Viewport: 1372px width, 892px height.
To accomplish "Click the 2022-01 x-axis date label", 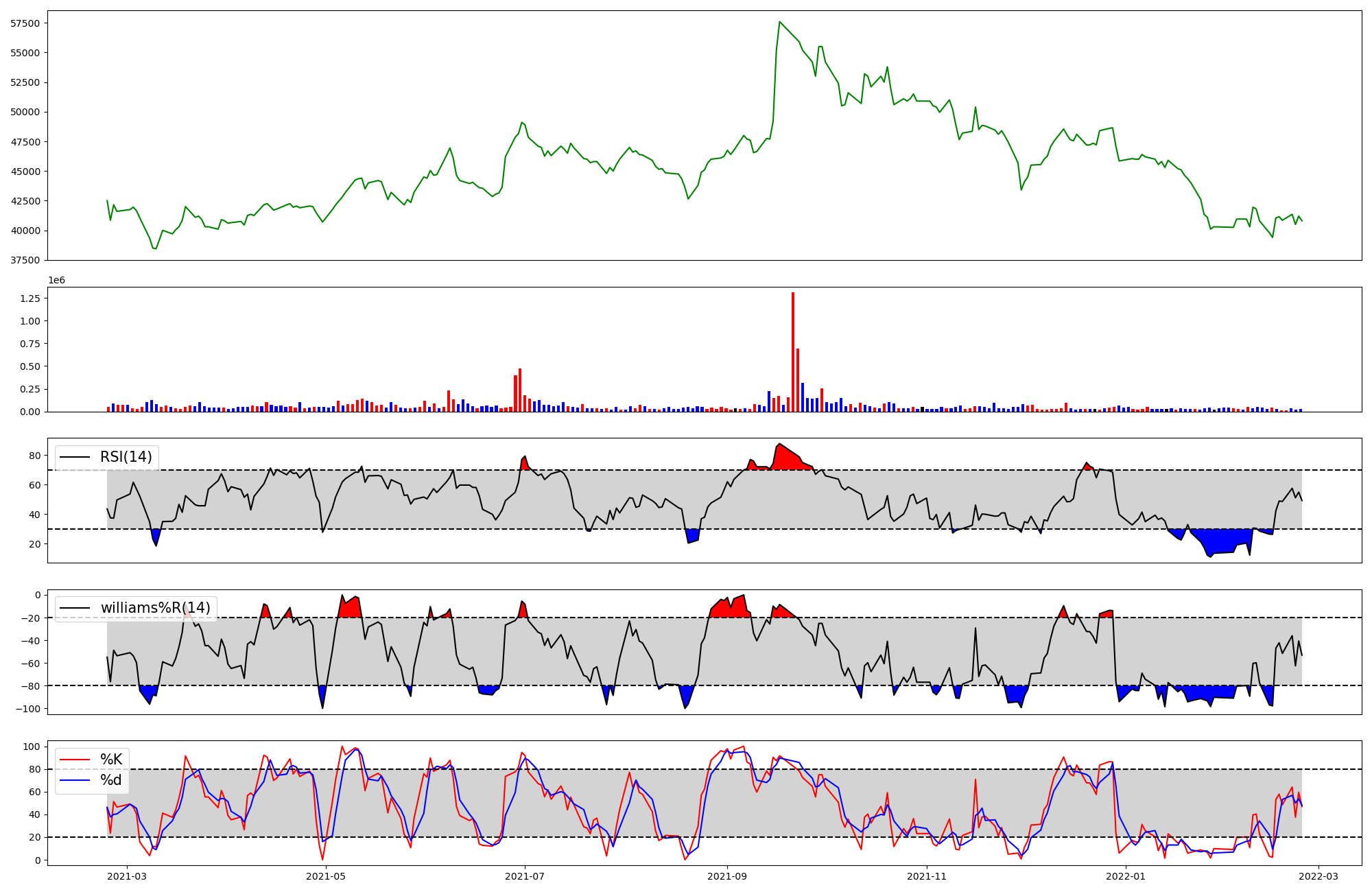I will tap(1126, 876).
